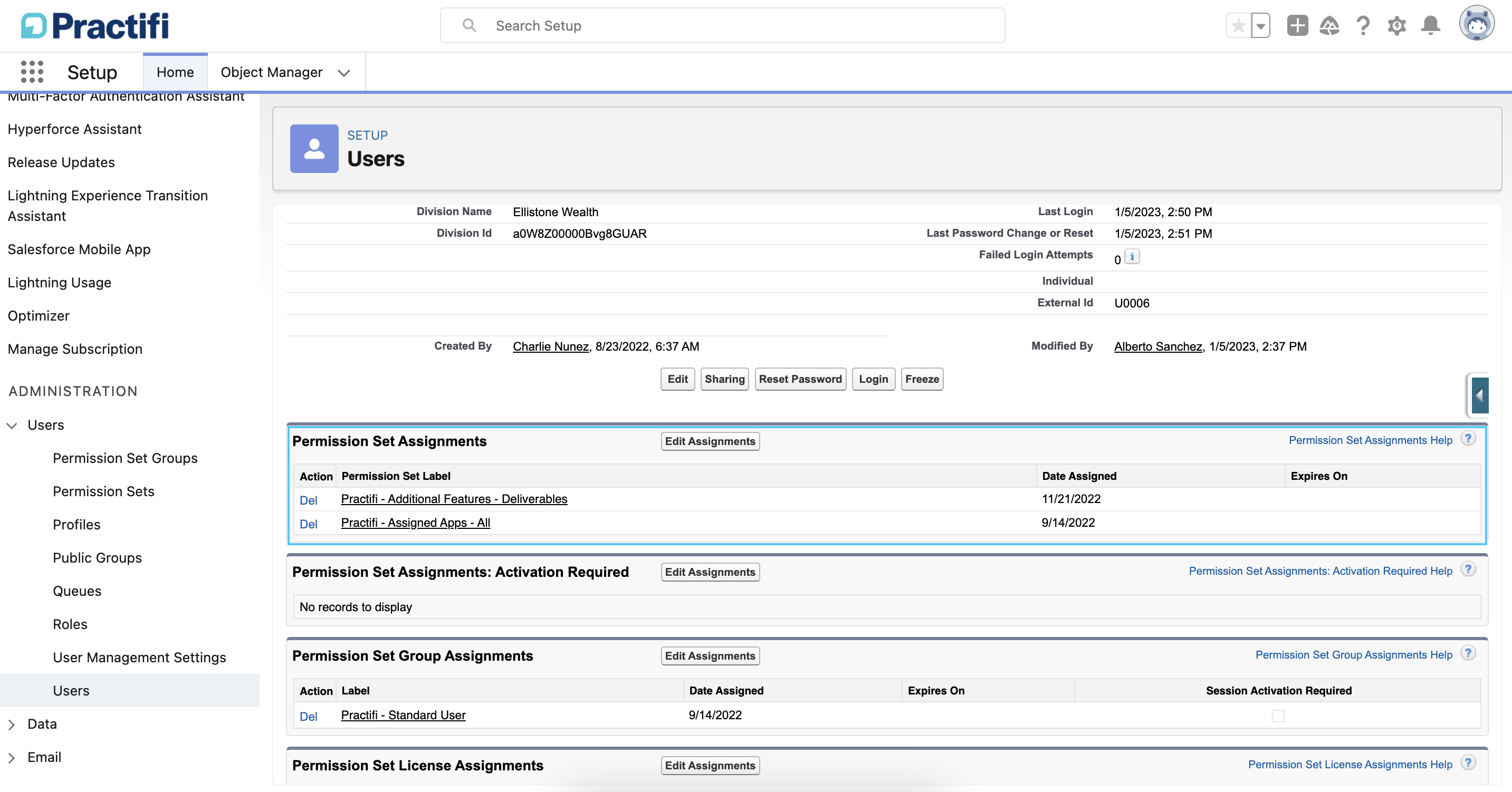Image resolution: width=1512 pixels, height=792 pixels.
Task: Delete Practifi - Assigned Apps - All assignment
Action: coord(308,524)
